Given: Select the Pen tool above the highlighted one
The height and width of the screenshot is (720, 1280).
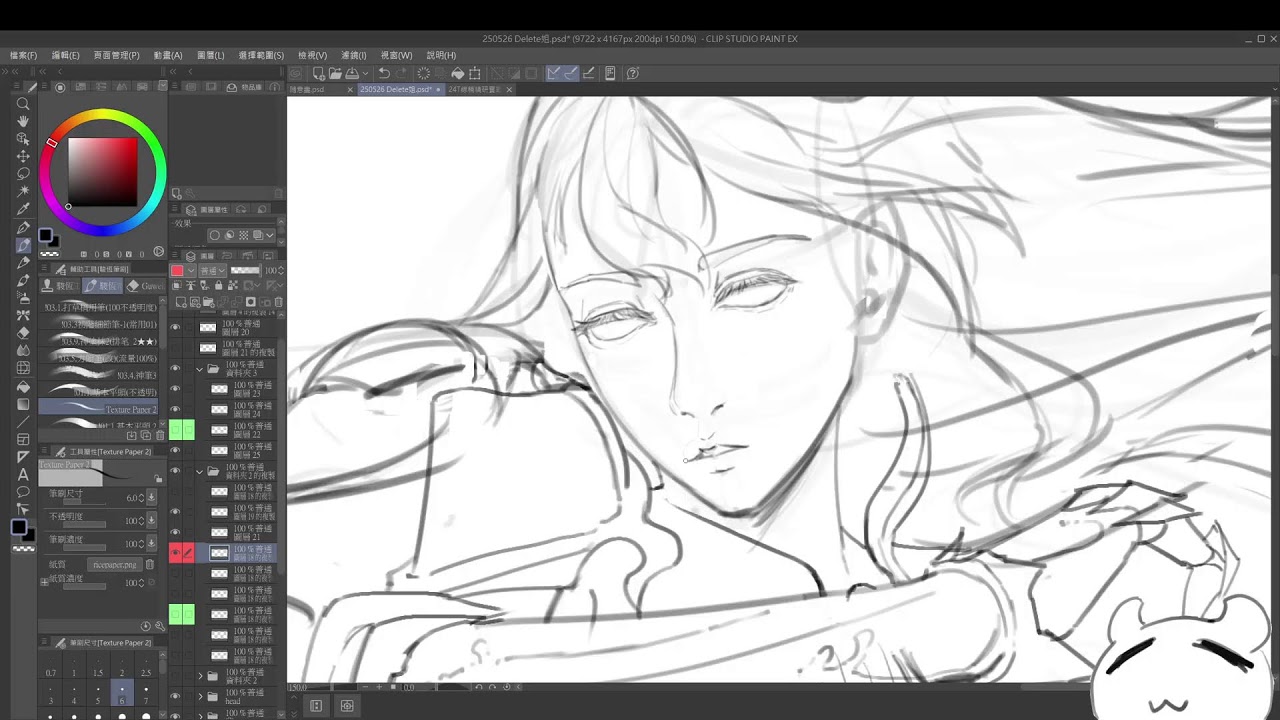Looking at the screenshot, I should (23, 227).
